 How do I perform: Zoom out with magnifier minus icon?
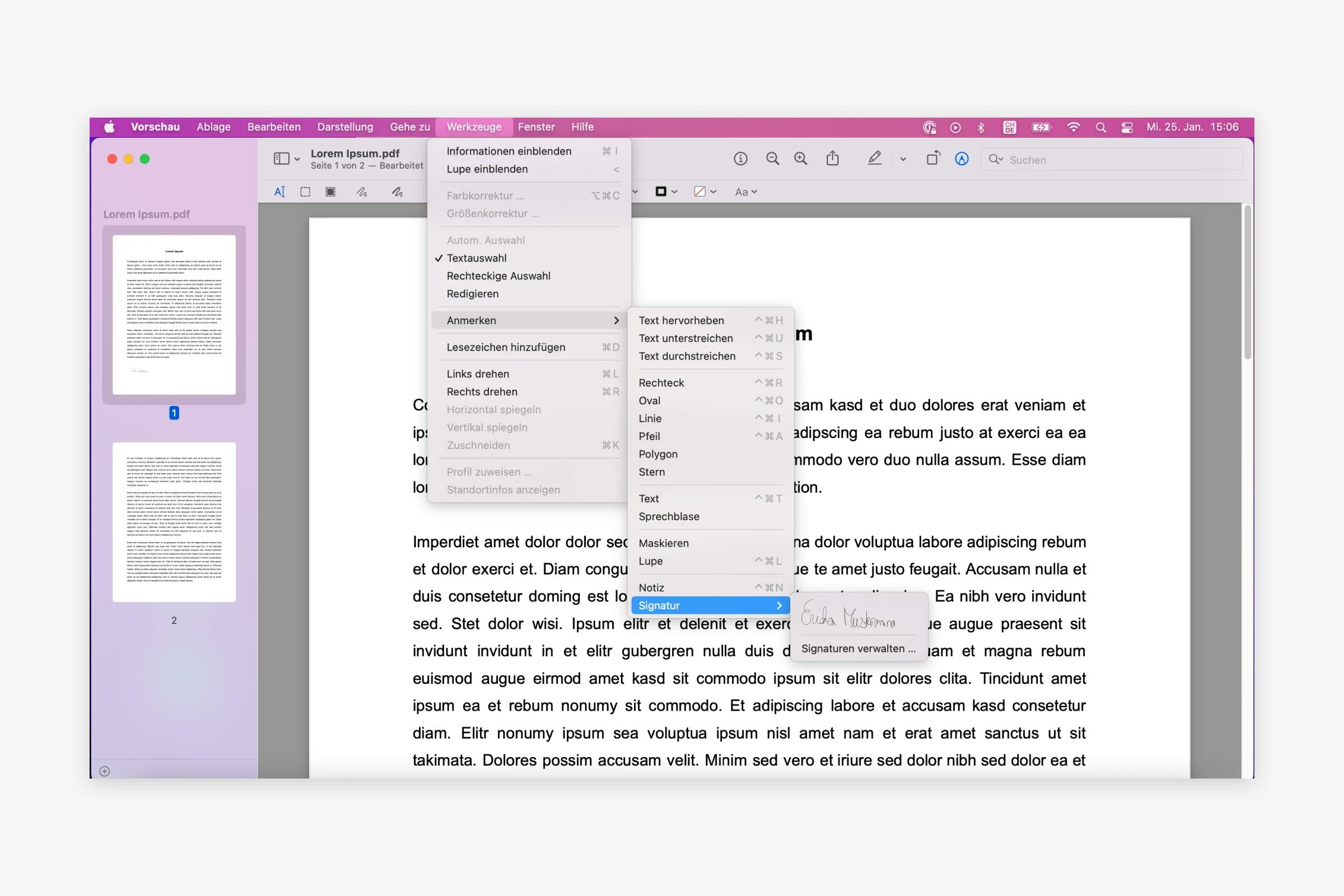pyautogui.click(x=773, y=159)
